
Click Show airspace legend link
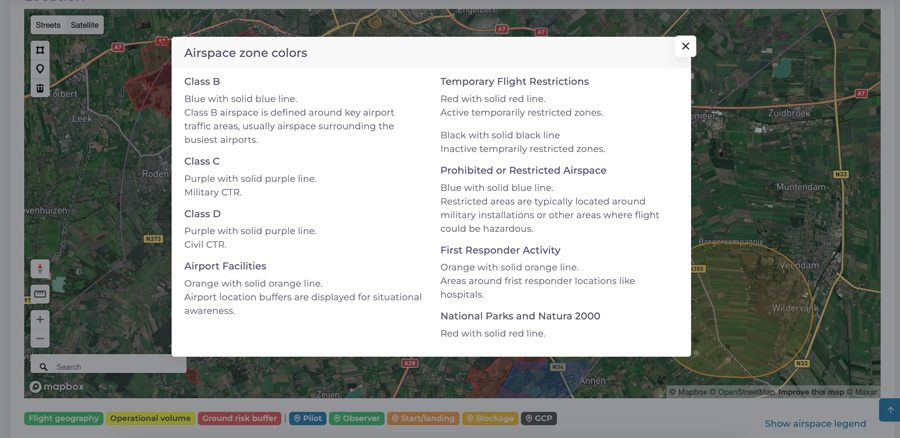[815, 424]
